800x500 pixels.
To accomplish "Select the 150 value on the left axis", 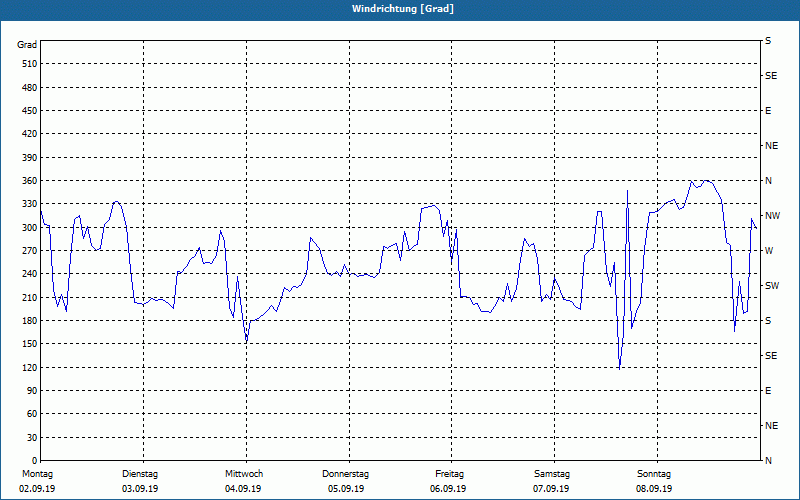I will pyautogui.click(x=30, y=343).
